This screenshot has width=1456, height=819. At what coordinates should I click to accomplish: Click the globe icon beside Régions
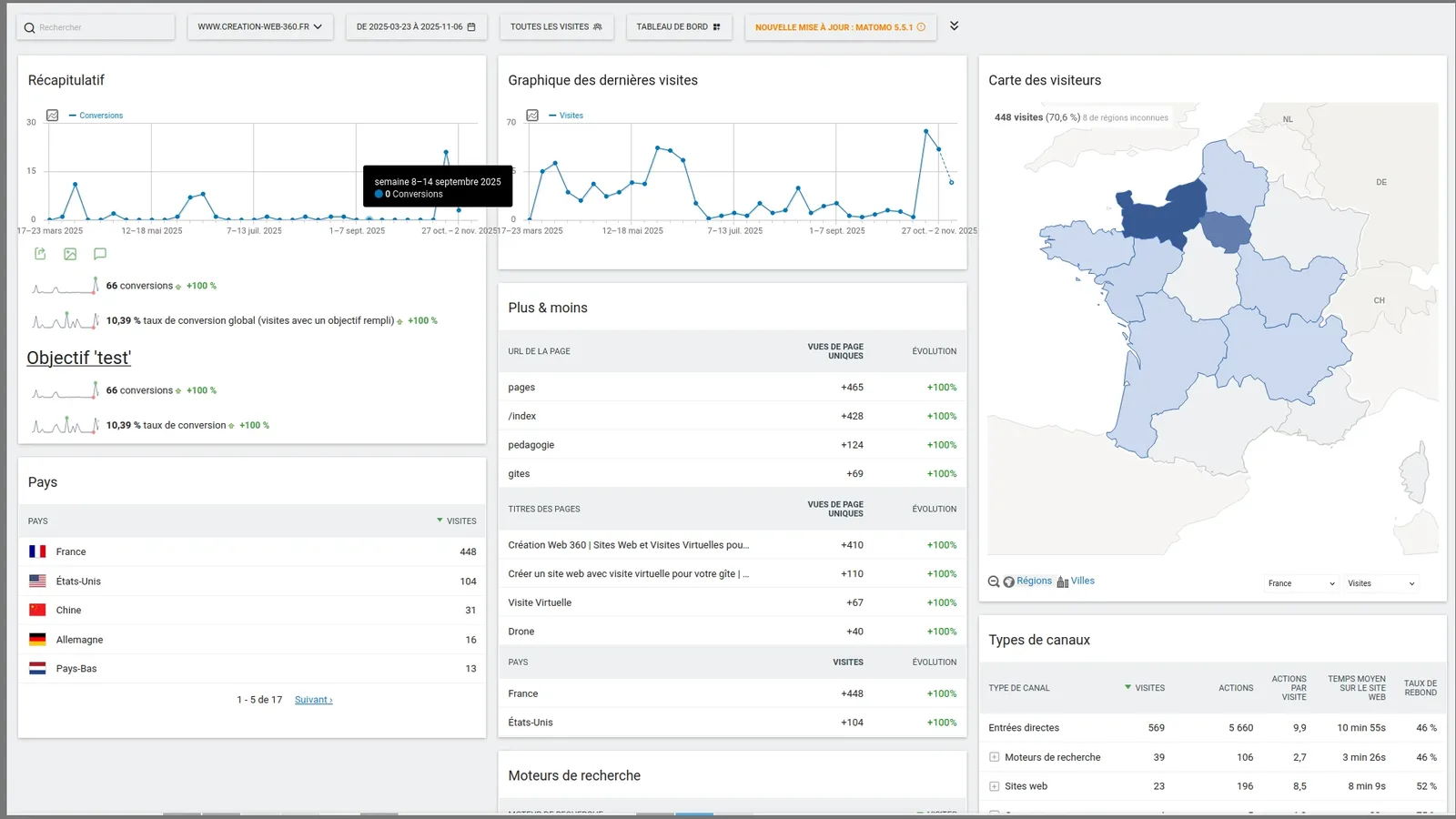(1008, 581)
